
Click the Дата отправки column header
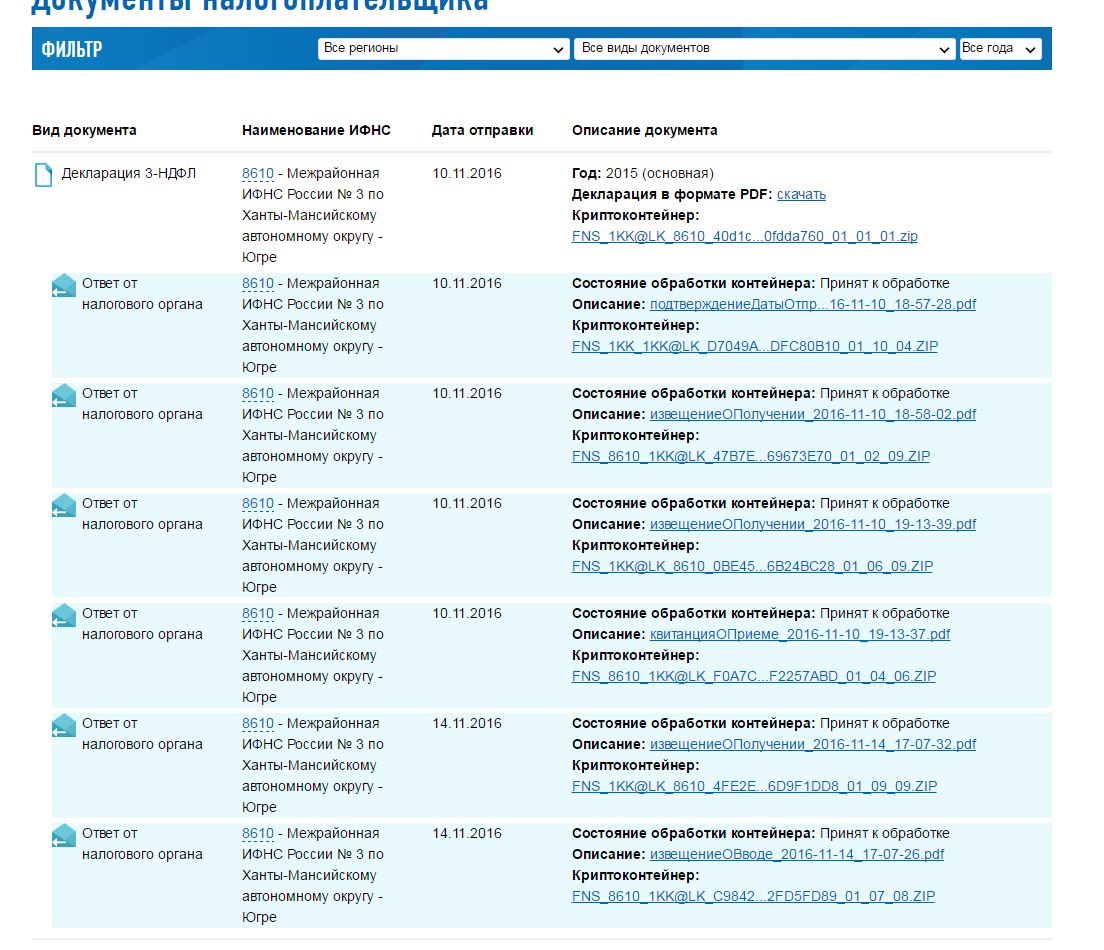482,130
